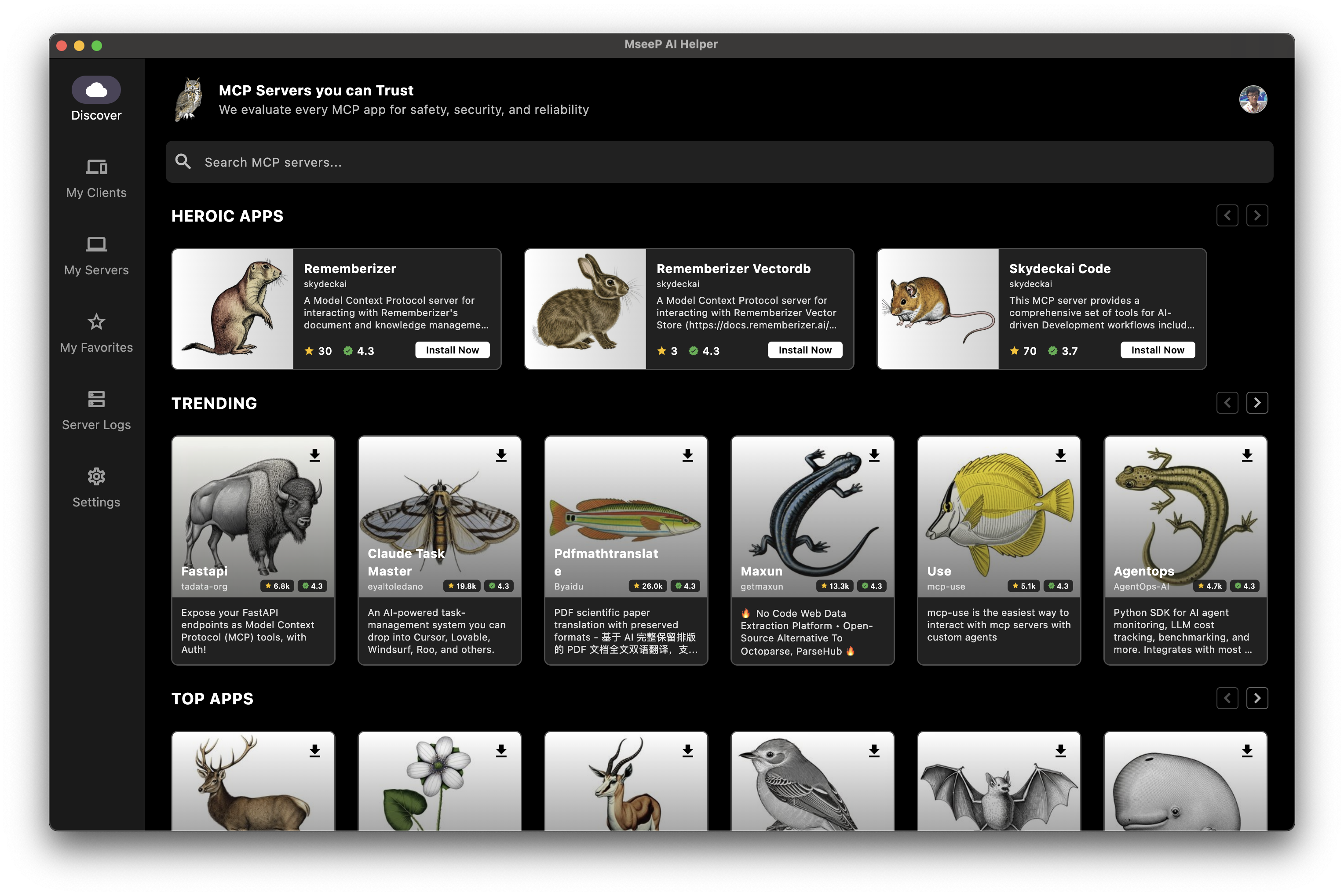
Task: Go to My Servers laptop icon
Action: pyautogui.click(x=96, y=244)
